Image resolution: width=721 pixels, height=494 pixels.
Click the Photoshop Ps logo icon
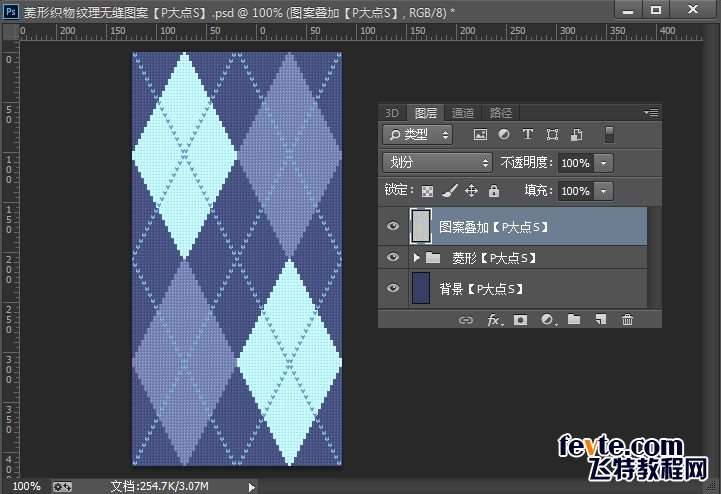point(11,11)
